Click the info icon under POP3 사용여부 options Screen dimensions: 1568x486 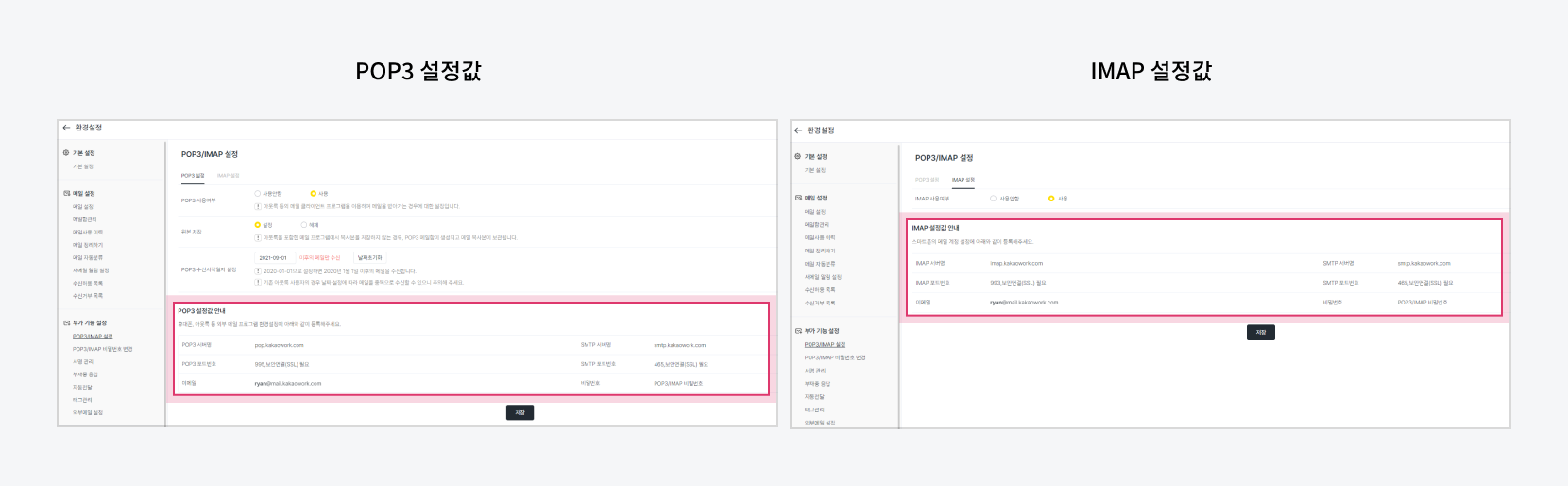(258, 206)
